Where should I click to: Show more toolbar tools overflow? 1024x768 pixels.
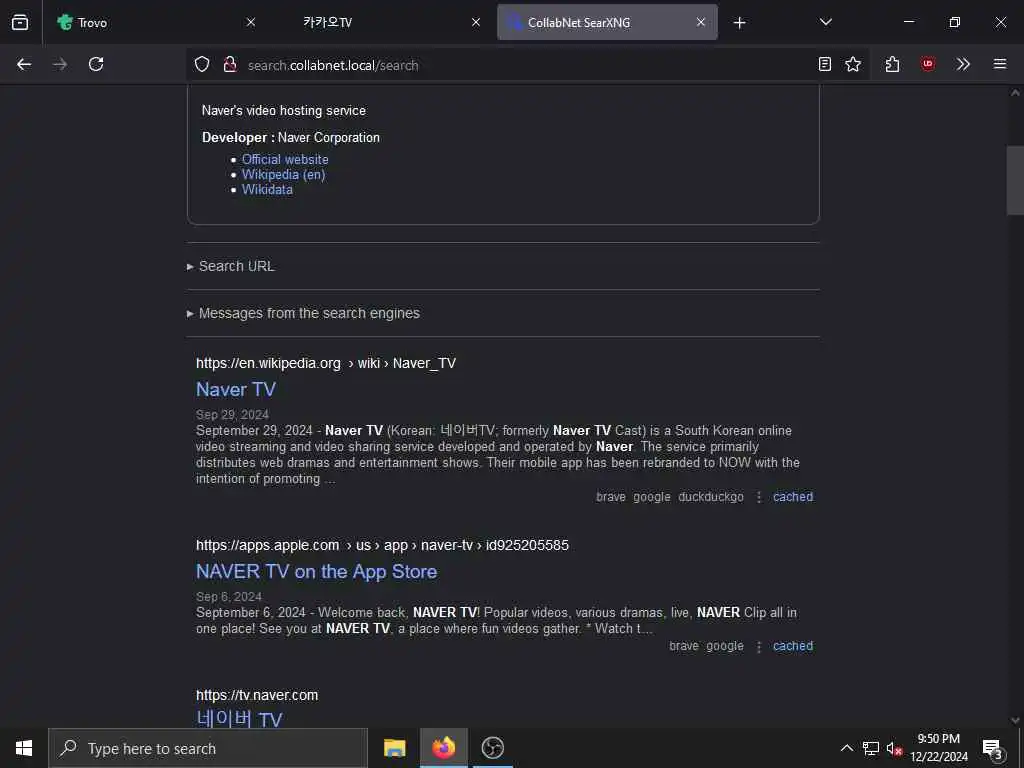point(963,64)
